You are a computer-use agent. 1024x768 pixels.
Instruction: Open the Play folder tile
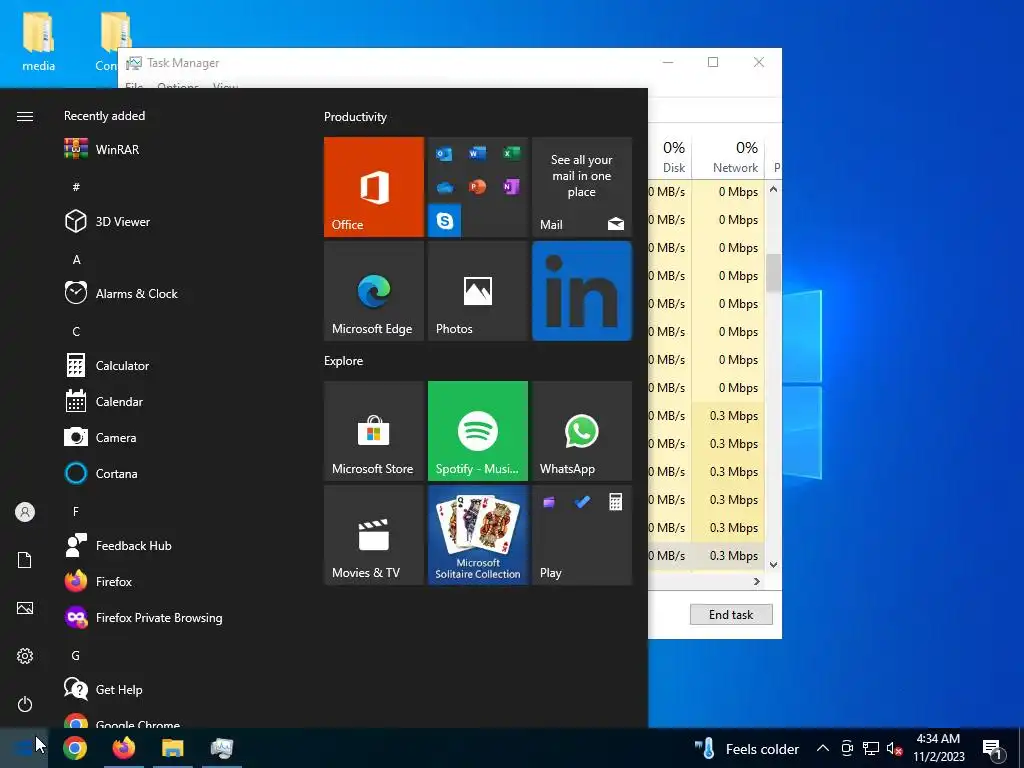(x=582, y=535)
